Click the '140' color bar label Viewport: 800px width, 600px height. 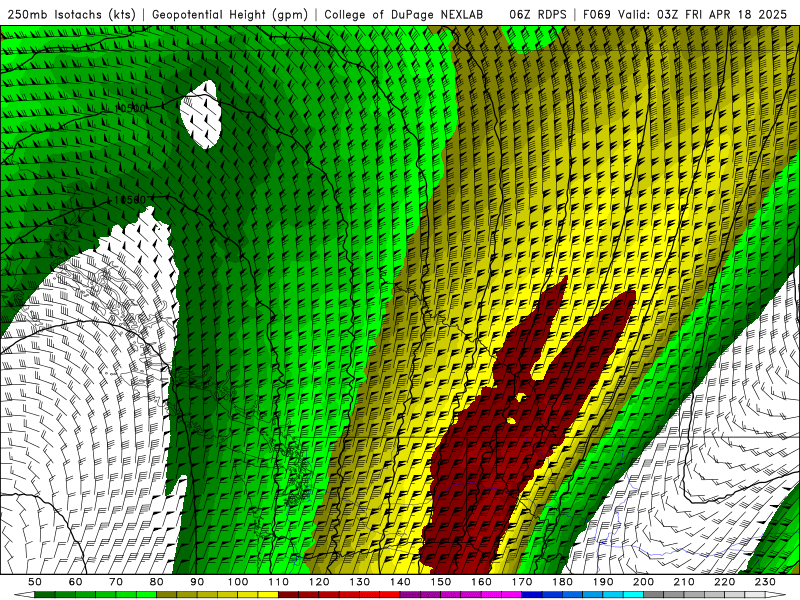pos(400,582)
